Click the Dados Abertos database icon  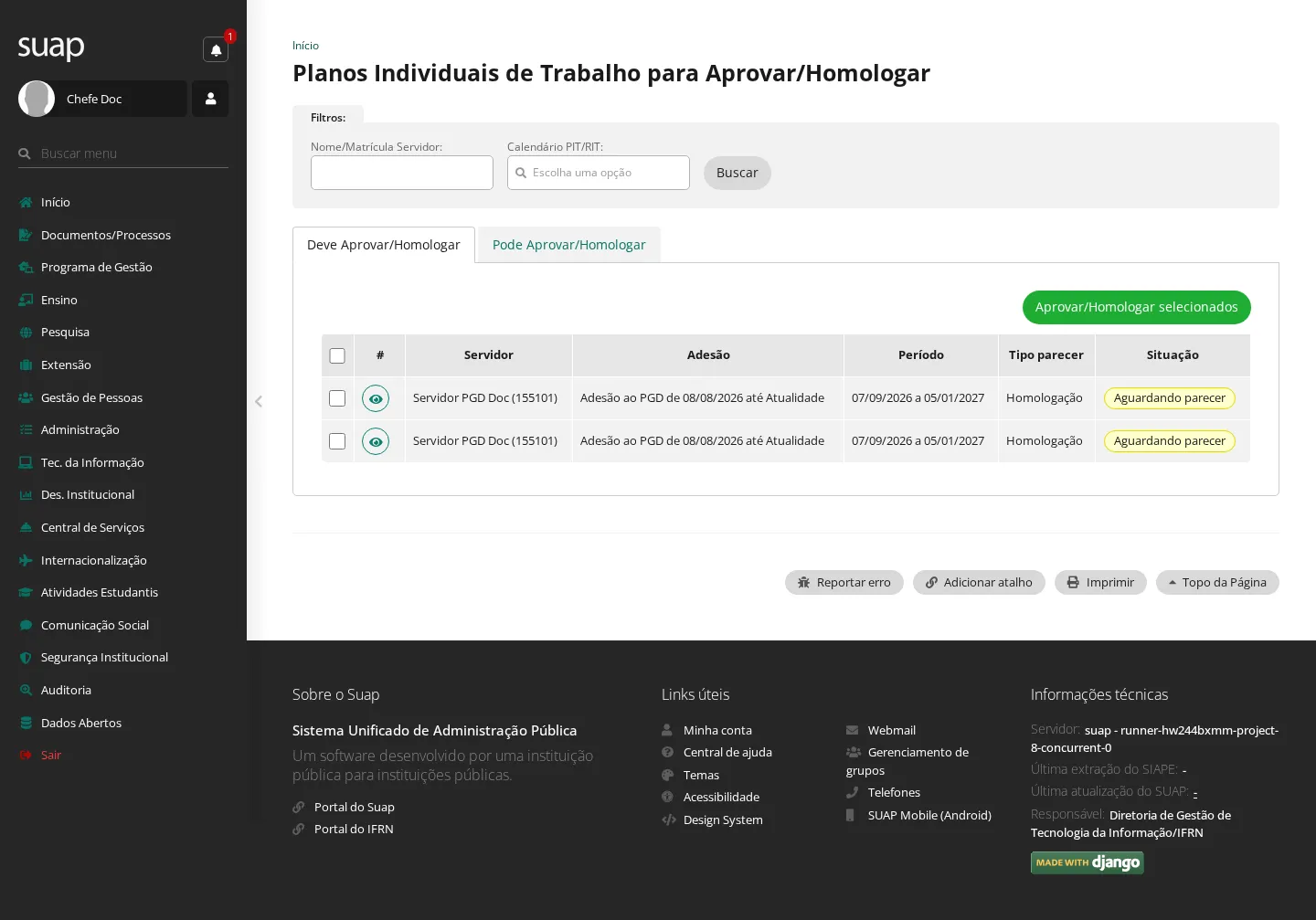click(x=26, y=723)
